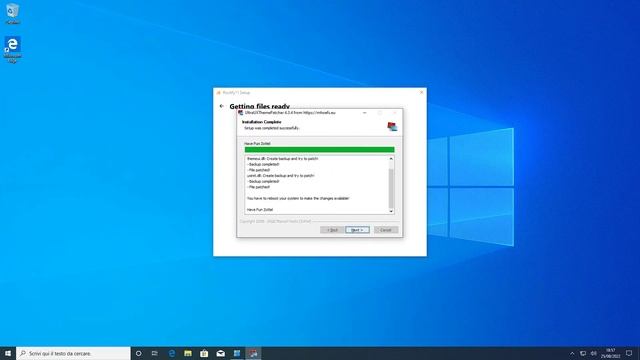Viewport: 640px width, 360px height.
Task: Go back using Rectify11 Setup arrow
Action: [222, 106]
